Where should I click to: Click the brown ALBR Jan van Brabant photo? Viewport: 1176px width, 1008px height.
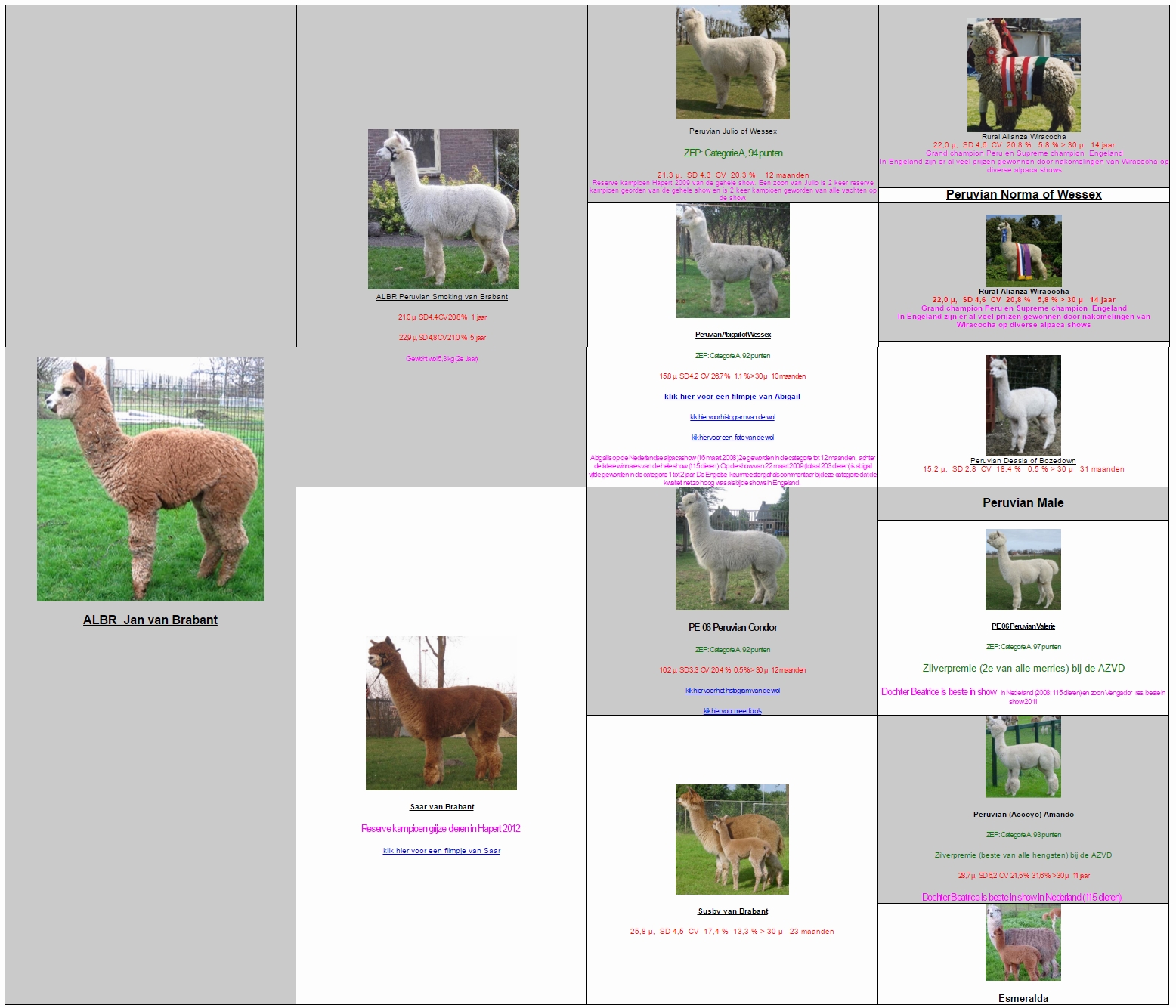tap(150, 479)
